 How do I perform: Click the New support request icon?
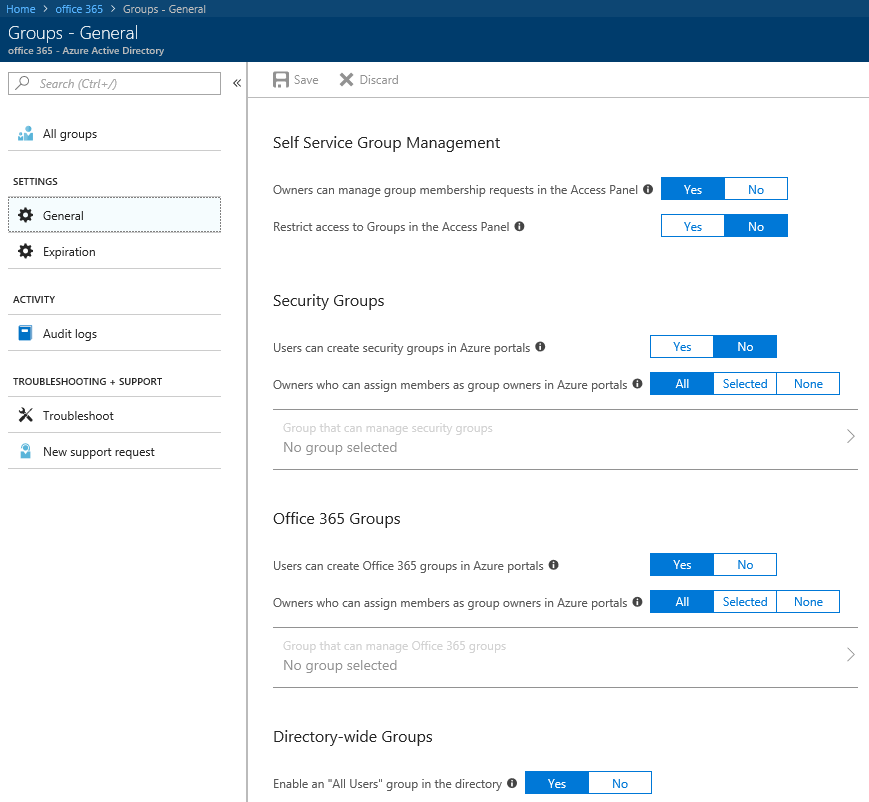pos(26,452)
